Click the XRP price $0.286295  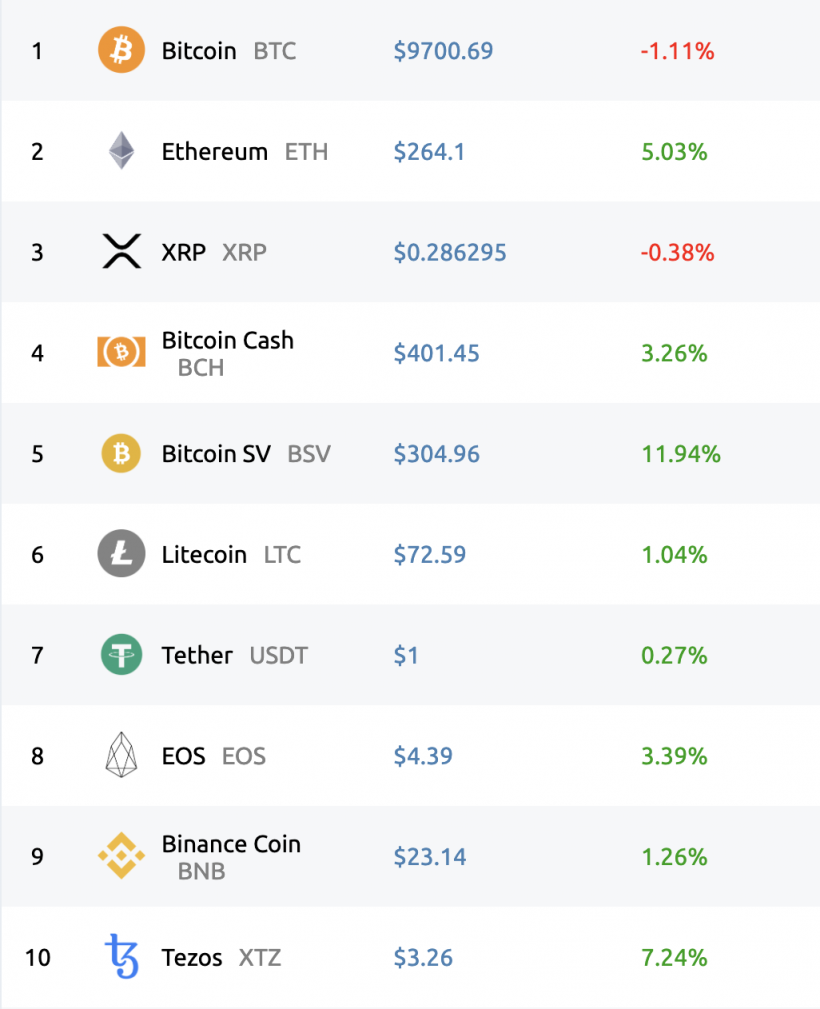pyautogui.click(x=450, y=253)
